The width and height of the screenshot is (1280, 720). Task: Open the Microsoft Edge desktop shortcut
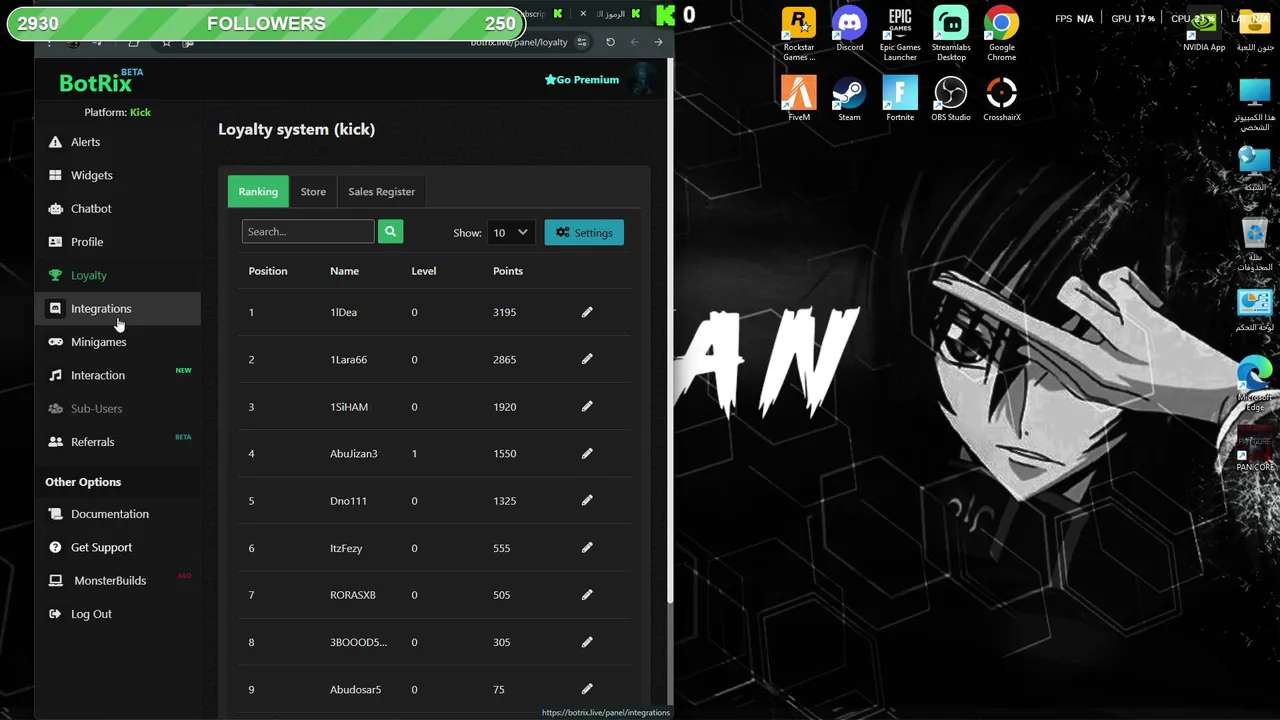1254,384
